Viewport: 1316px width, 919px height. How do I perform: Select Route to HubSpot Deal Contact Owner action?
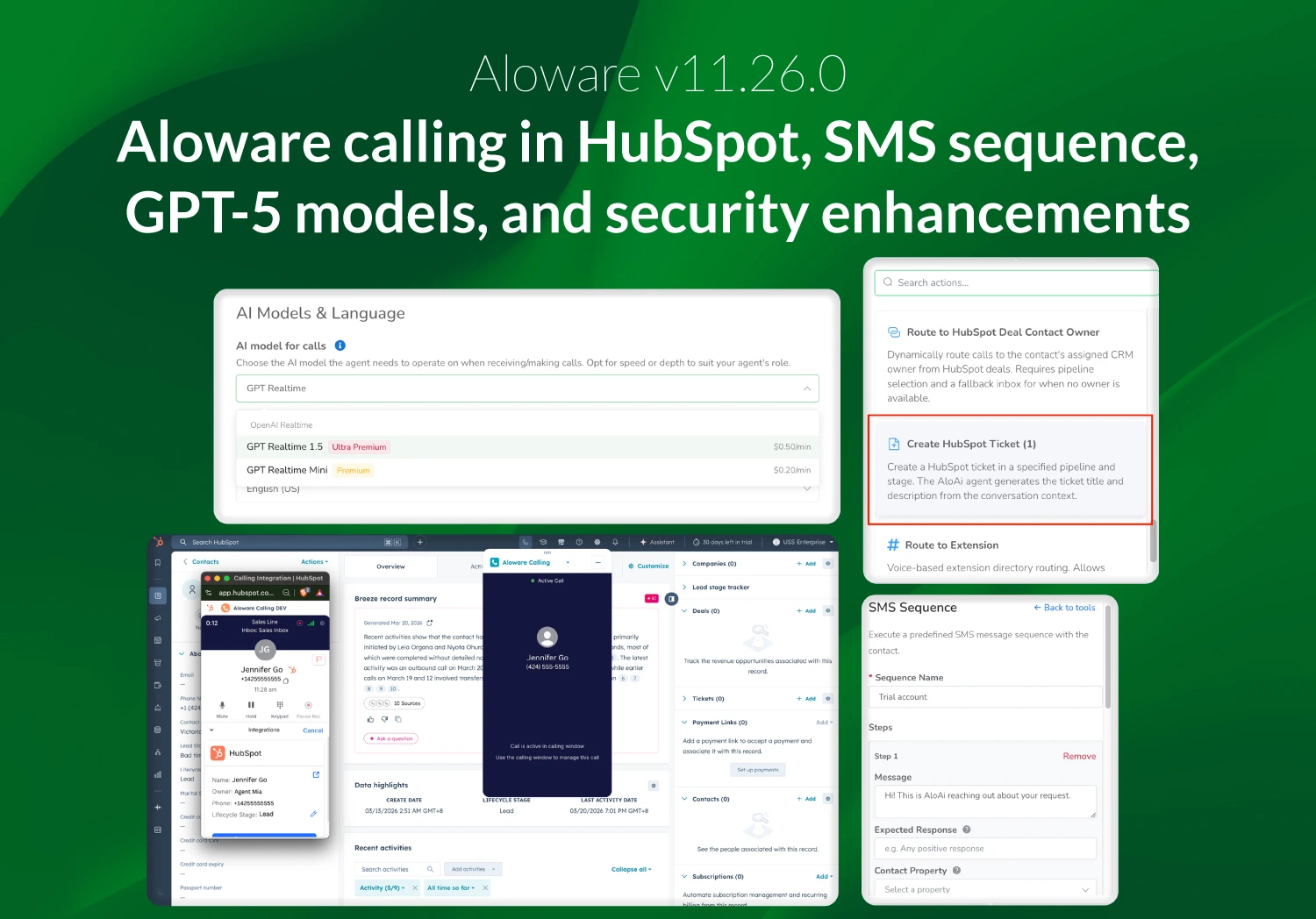1010,364
